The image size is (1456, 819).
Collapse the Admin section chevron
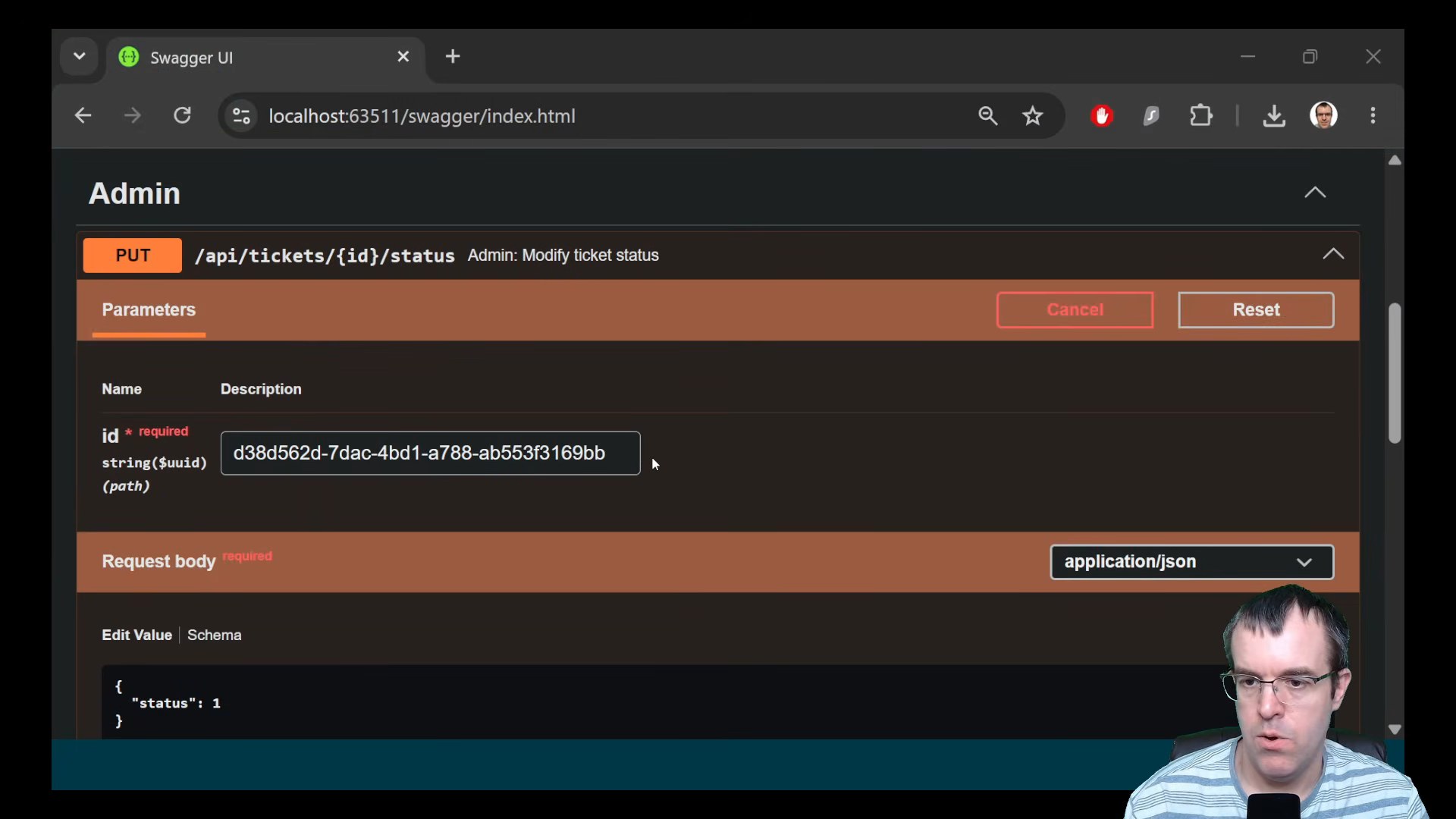(1315, 193)
